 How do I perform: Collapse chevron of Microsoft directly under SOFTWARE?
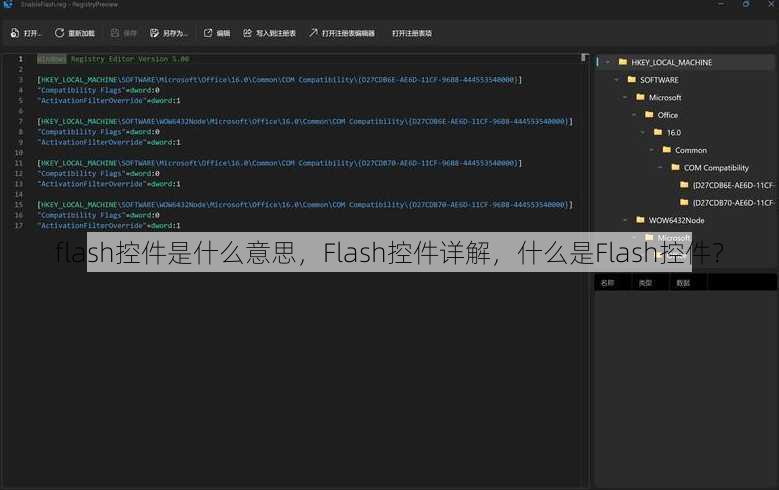click(x=625, y=97)
